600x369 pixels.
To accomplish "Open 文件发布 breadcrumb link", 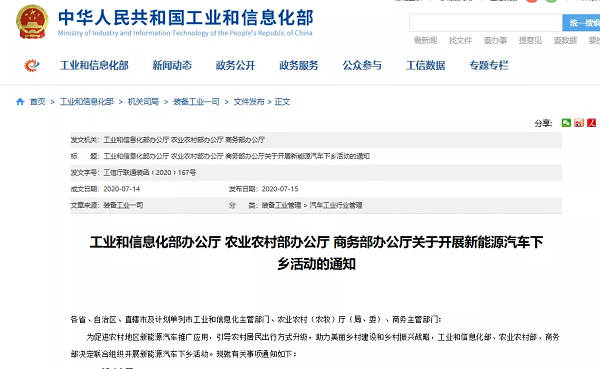I will (249, 101).
